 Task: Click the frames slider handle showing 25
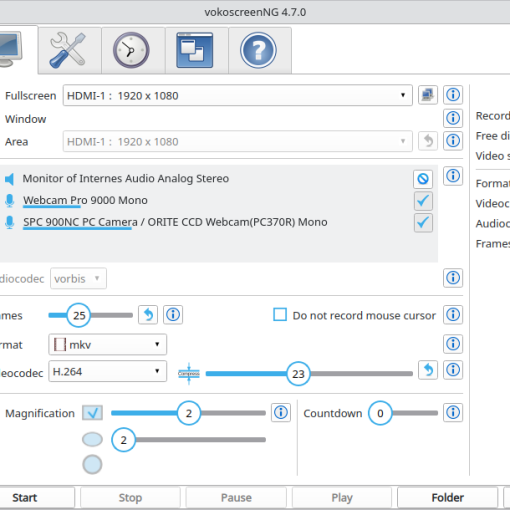79,315
